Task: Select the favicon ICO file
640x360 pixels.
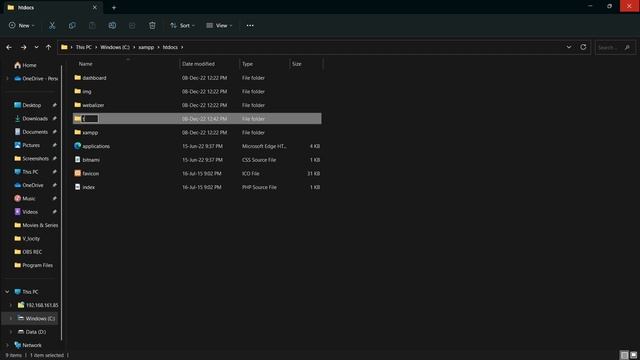Action: 197,173
